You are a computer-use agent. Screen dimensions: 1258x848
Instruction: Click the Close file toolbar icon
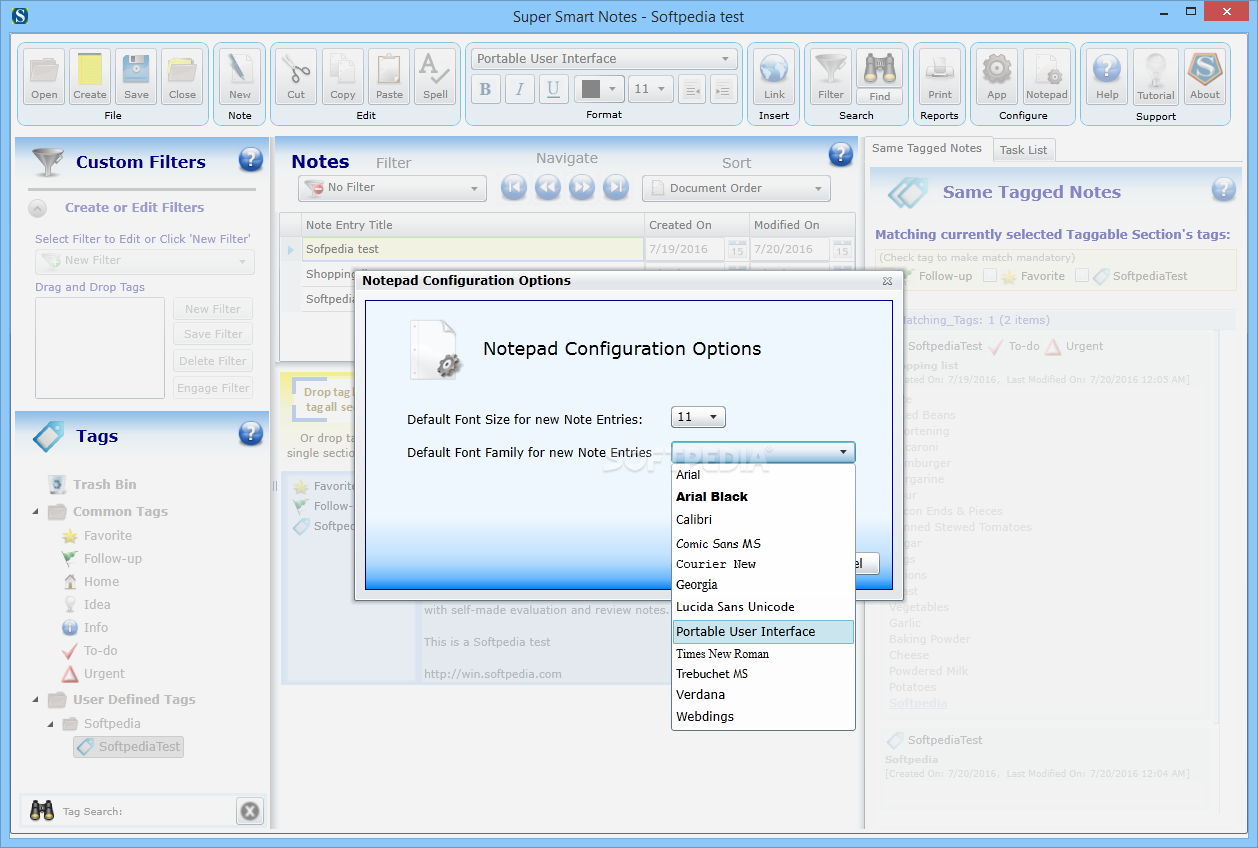tap(182, 77)
